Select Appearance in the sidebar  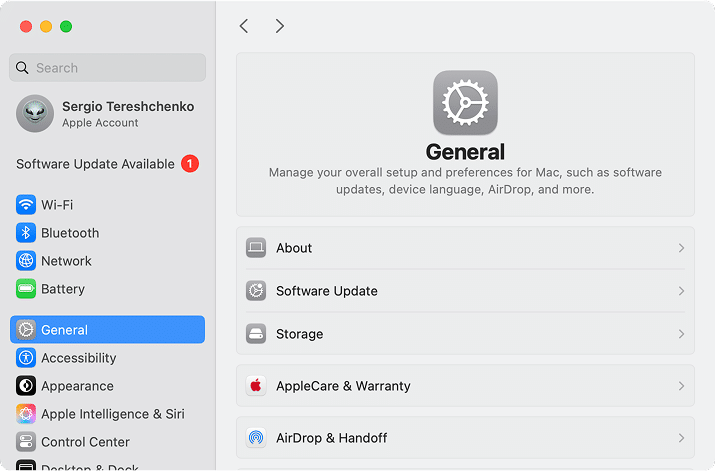point(108,386)
